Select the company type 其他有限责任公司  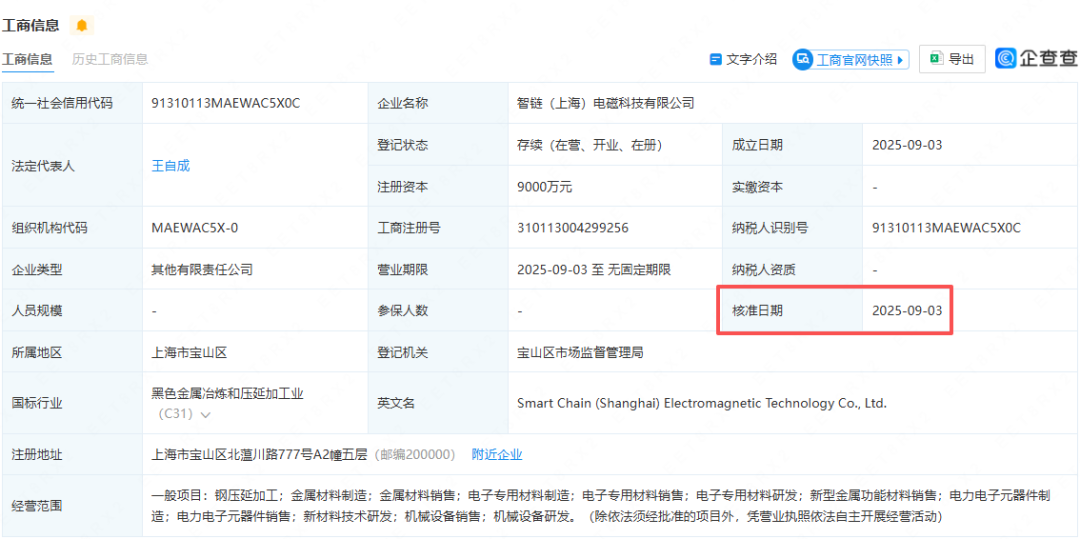[202, 269]
